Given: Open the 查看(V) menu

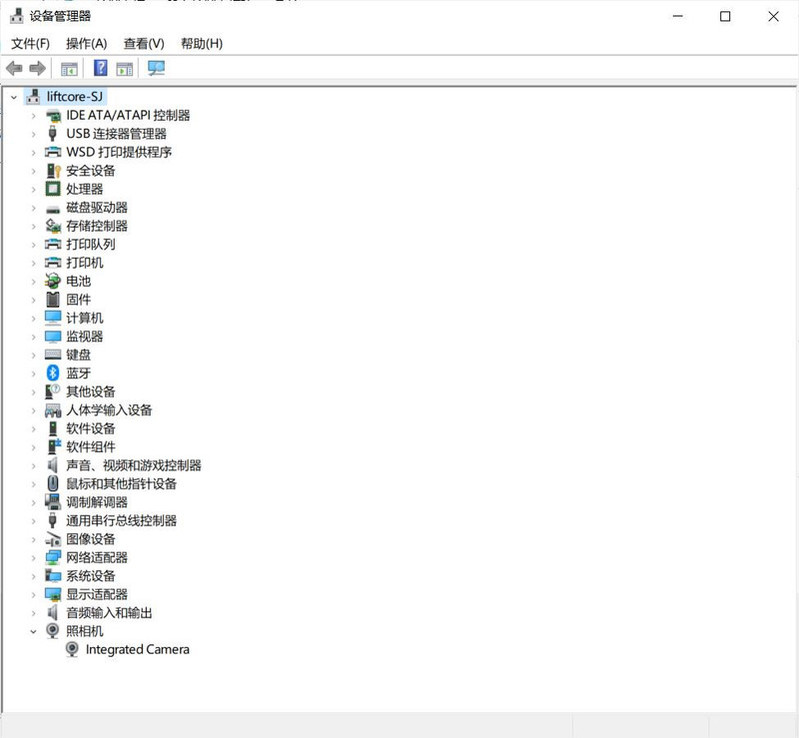Looking at the screenshot, I should (x=144, y=44).
